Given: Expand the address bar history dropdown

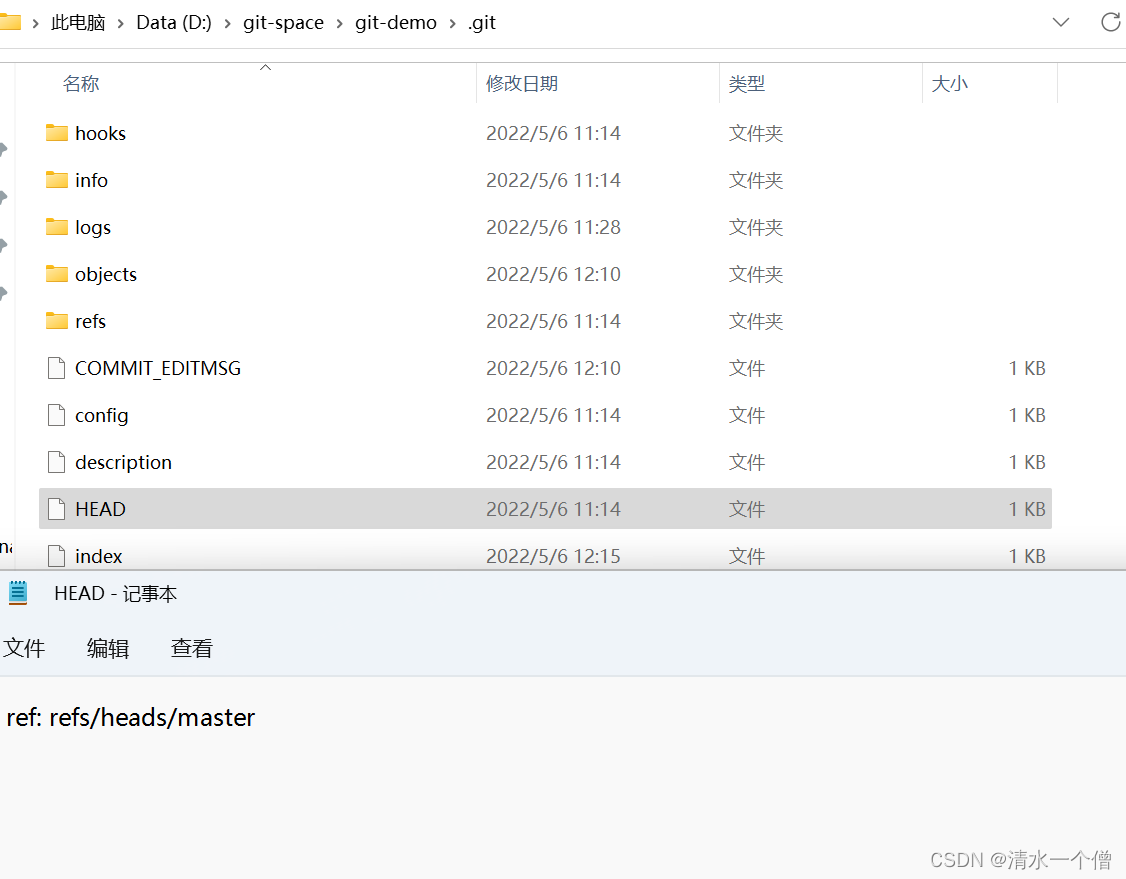Looking at the screenshot, I should point(1061,22).
